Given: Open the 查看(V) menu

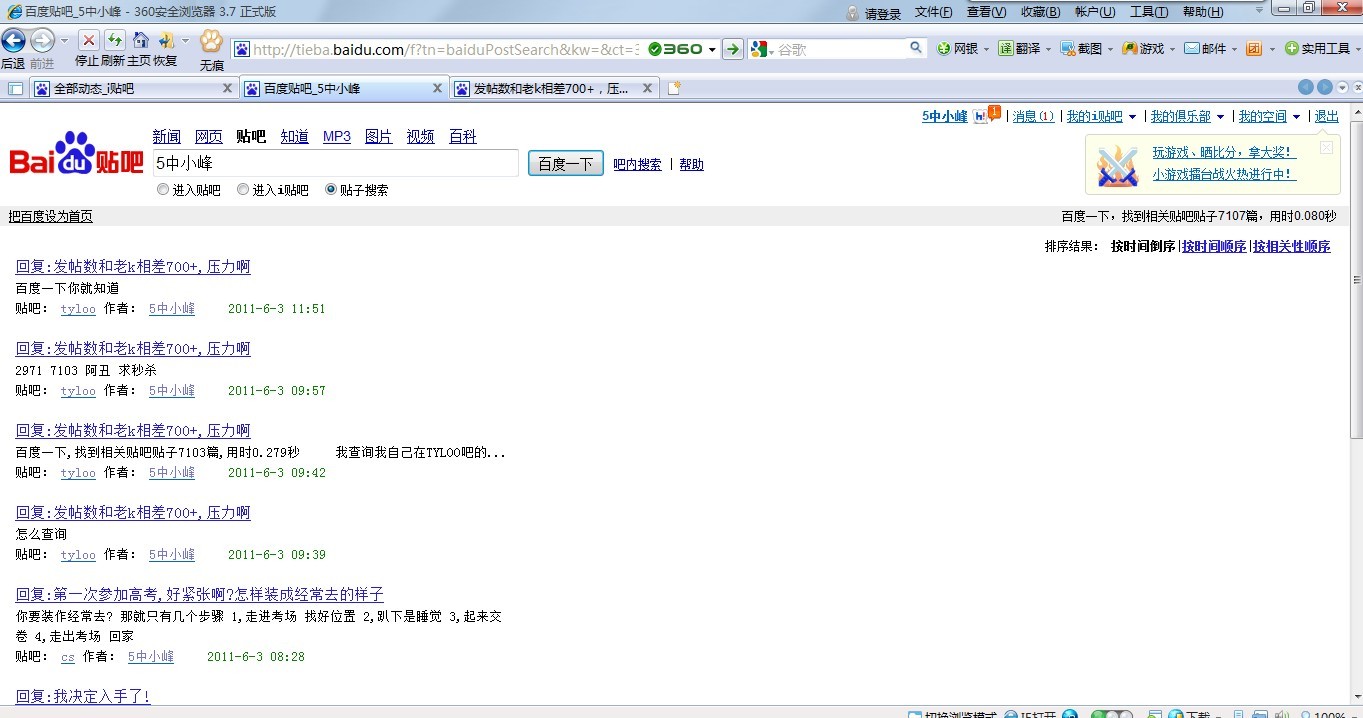Looking at the screenshot, I should click(x=986, y=12).
